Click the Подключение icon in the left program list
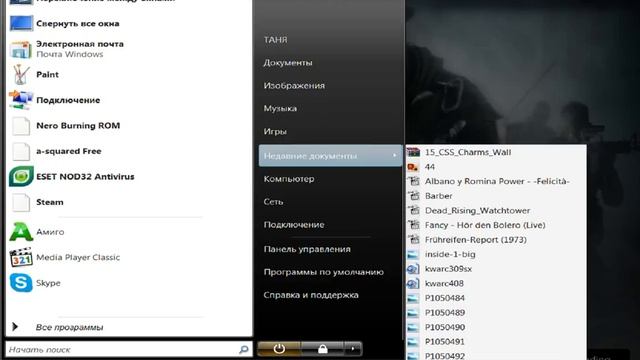This screenshot has height=360, width=640. pos(20,100)
